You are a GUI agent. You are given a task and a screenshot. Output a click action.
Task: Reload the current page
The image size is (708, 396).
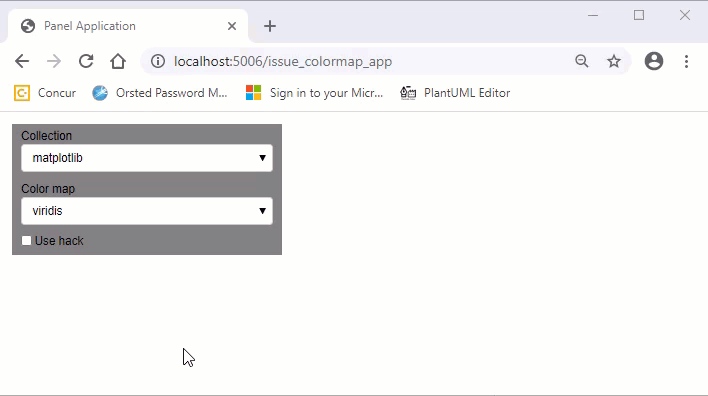pos(86,61)
